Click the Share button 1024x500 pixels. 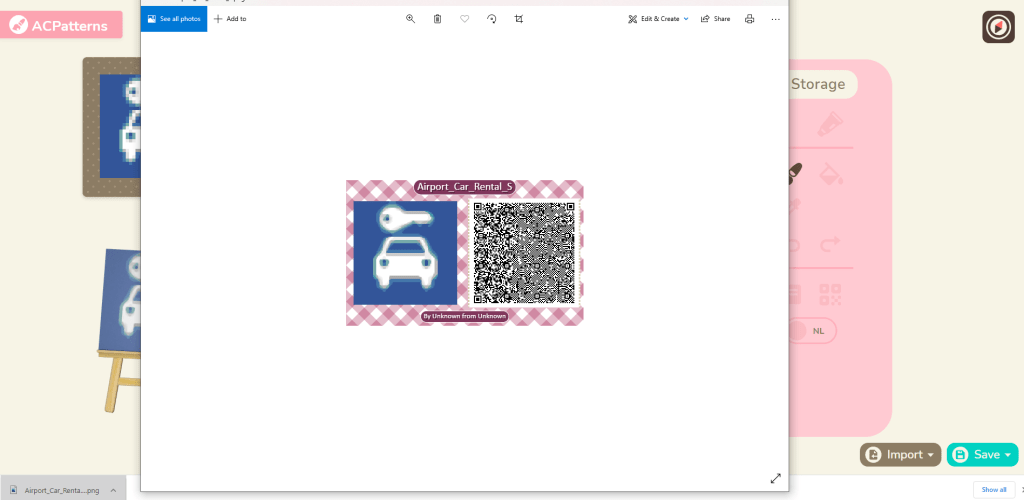pos(715,19)
